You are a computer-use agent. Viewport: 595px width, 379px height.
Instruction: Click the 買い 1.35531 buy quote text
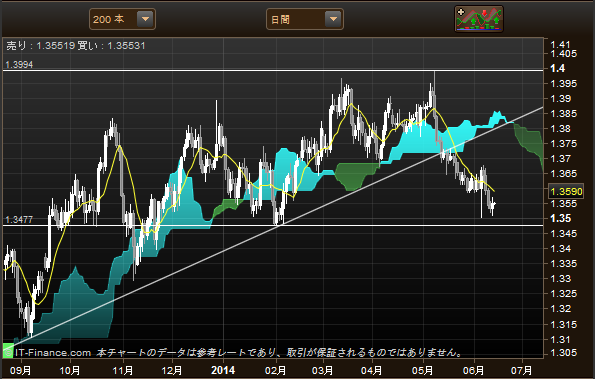click(112, 46)
